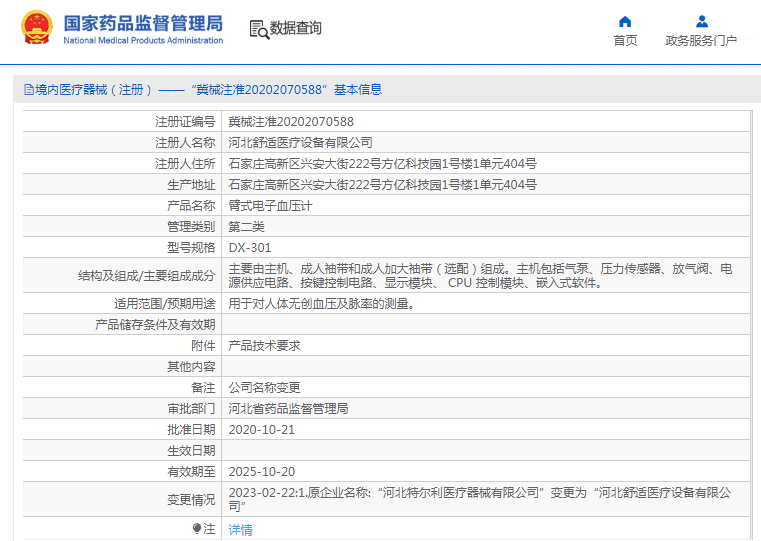Go to 首页 text link
The width and height of the screenshot is (761, 541).
(625, 41)
